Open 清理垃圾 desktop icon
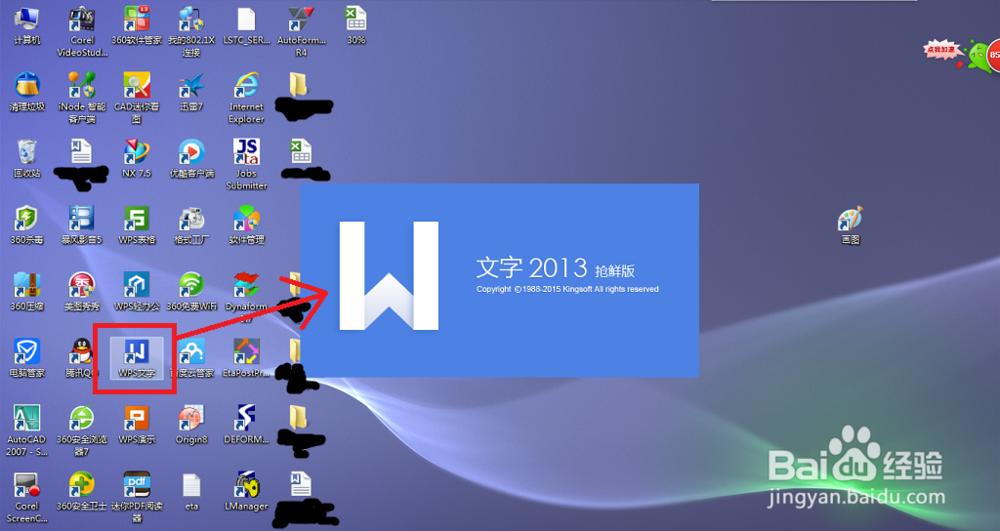The height and width of the screenshot is (531, 1000). coord(27,92)
